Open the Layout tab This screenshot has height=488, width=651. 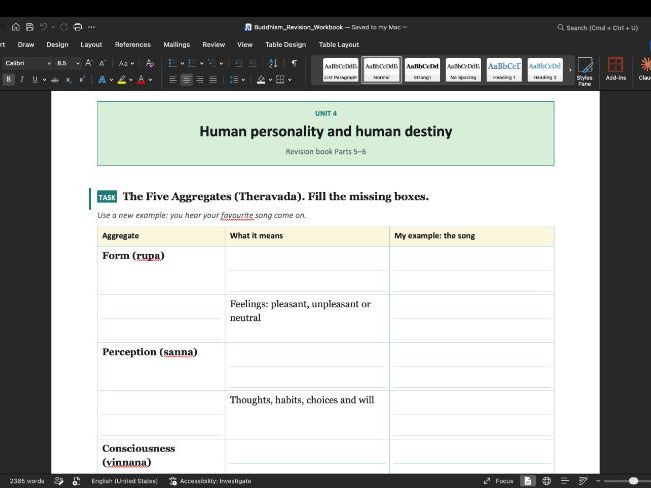tap(91, 44)
